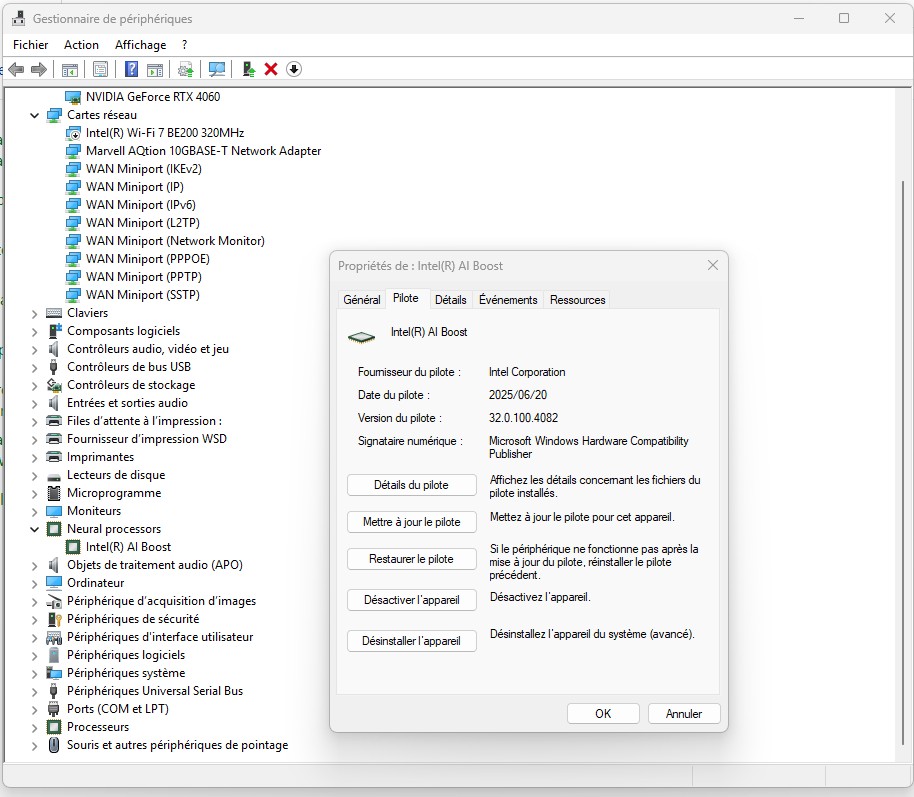914x797 pixels.
Task: Toggle the console tree pane icon
Action: coord(70,69)
